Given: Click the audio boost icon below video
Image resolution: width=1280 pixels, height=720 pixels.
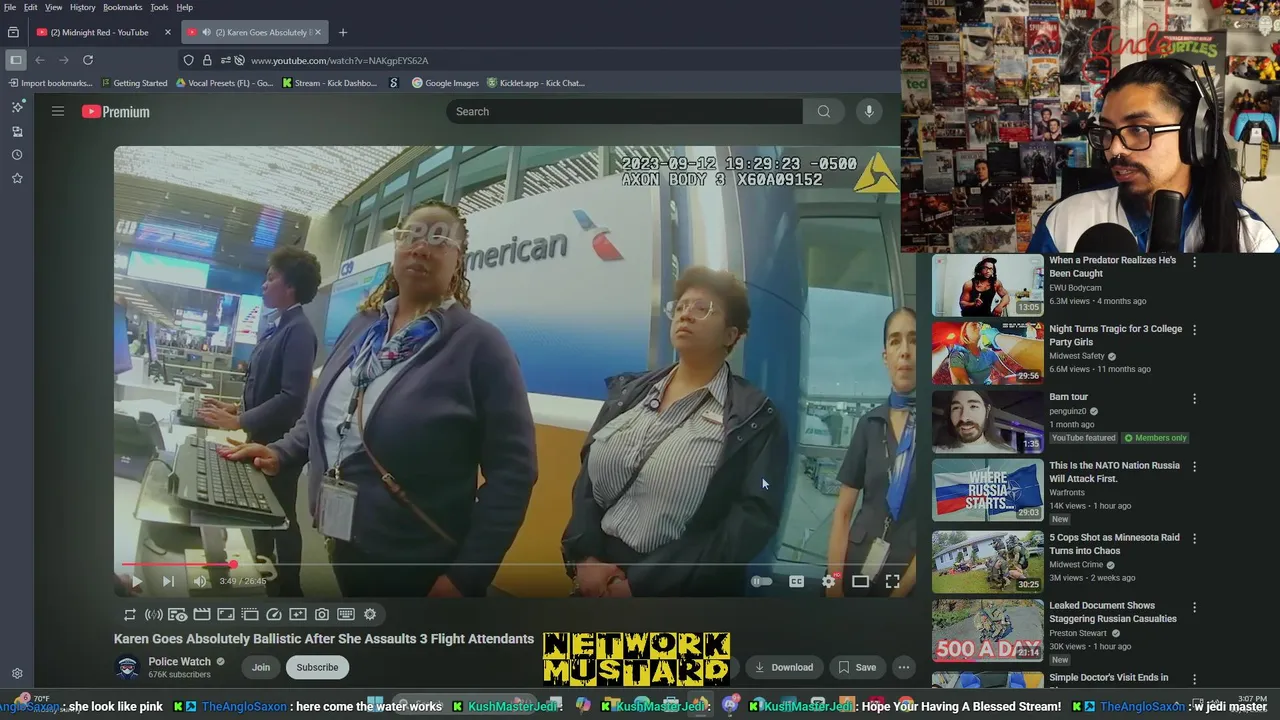Looking at the screenshot, I should coord(154,615).
